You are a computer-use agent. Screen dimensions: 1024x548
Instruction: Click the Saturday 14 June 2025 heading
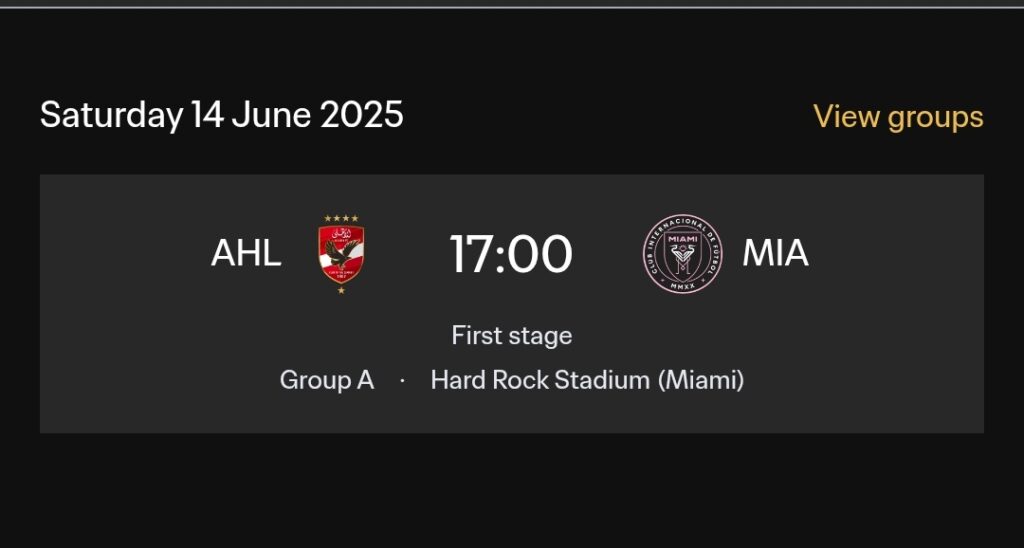(221, 115)
